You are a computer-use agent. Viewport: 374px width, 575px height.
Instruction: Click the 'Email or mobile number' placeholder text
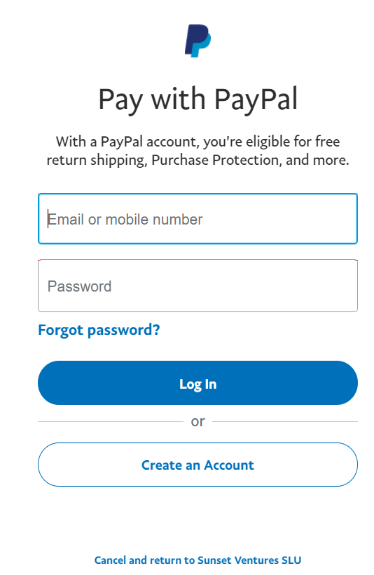click(125, 219)
